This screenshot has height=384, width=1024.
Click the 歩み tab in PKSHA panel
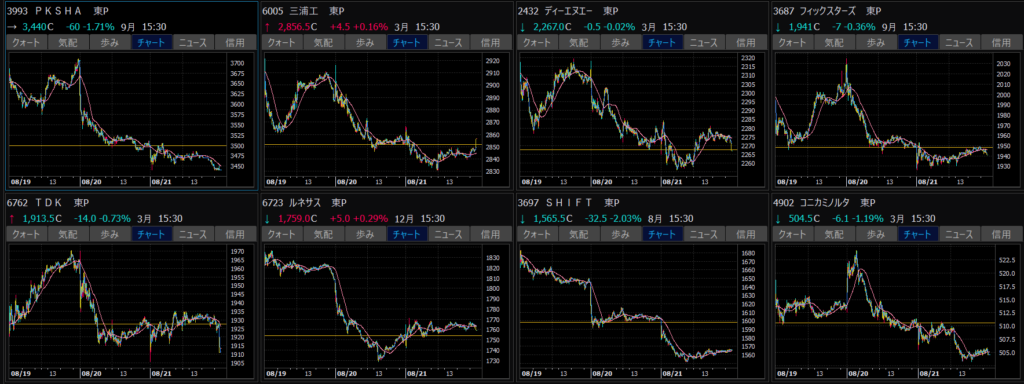(109, 43)
